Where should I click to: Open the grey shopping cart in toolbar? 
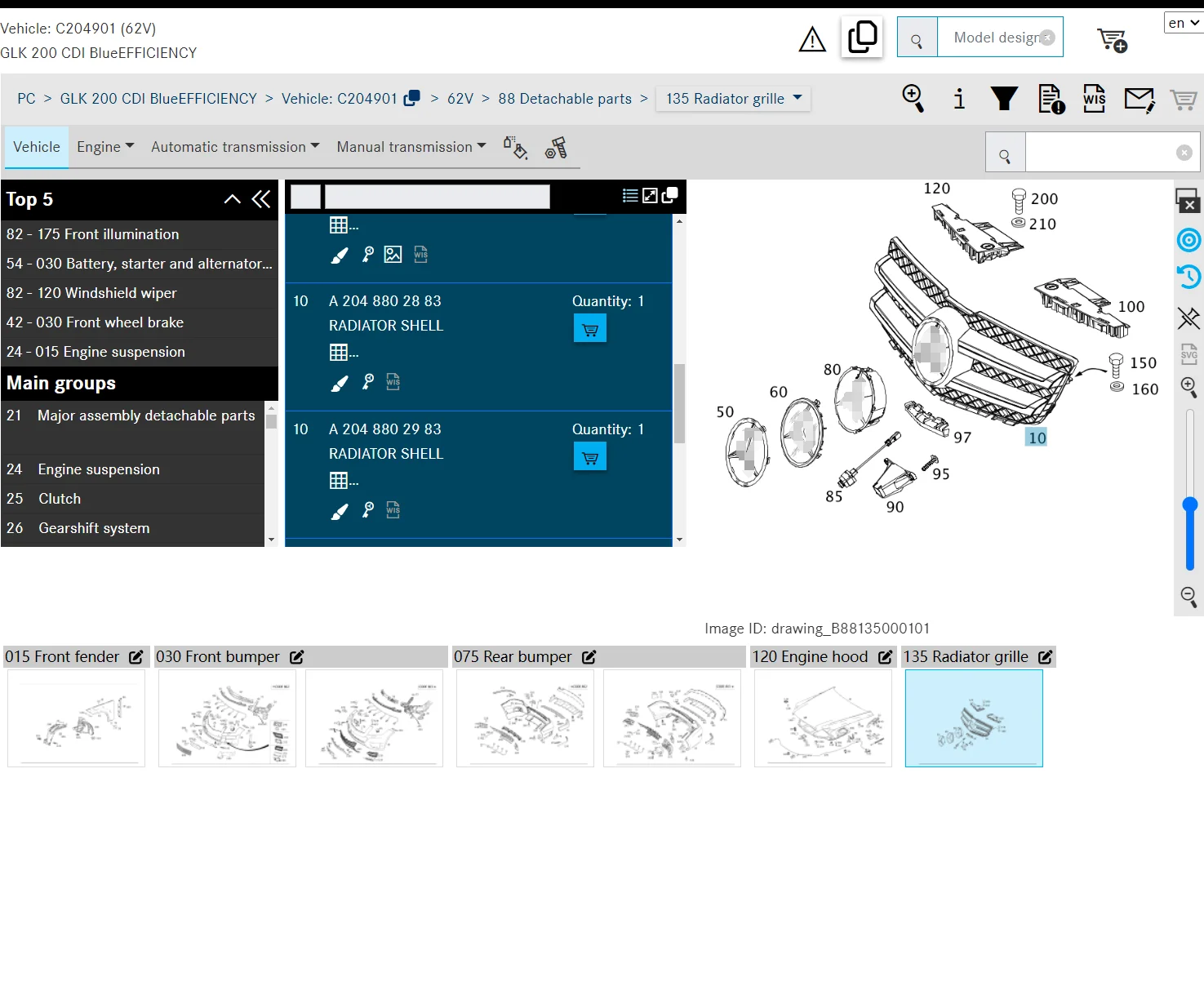point(1184,100)
